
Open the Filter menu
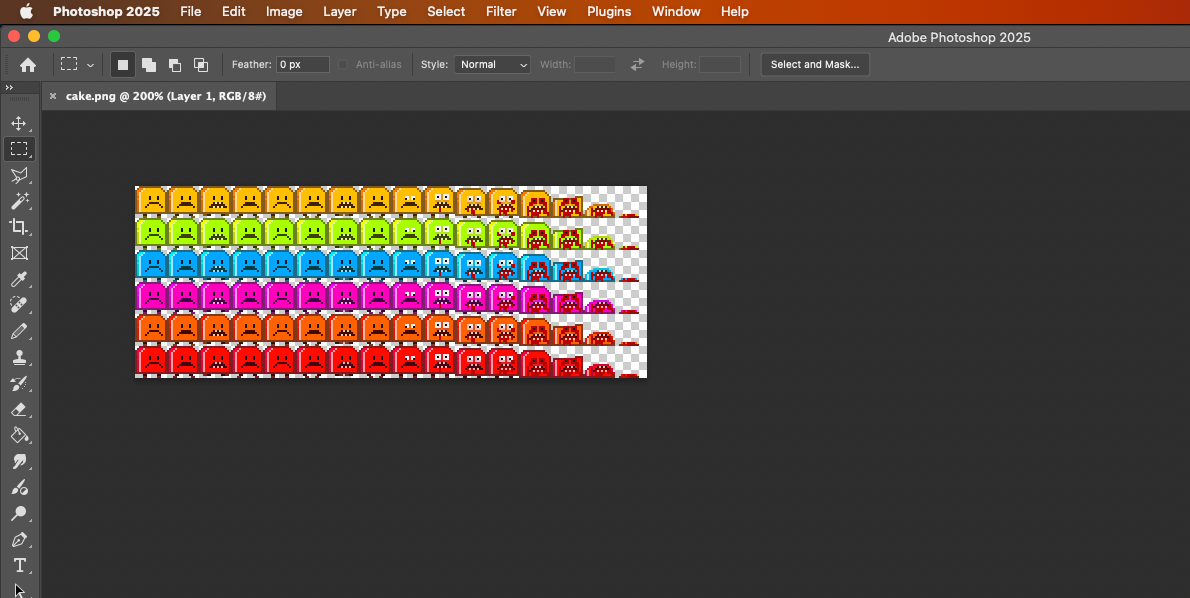coord(501,11)
